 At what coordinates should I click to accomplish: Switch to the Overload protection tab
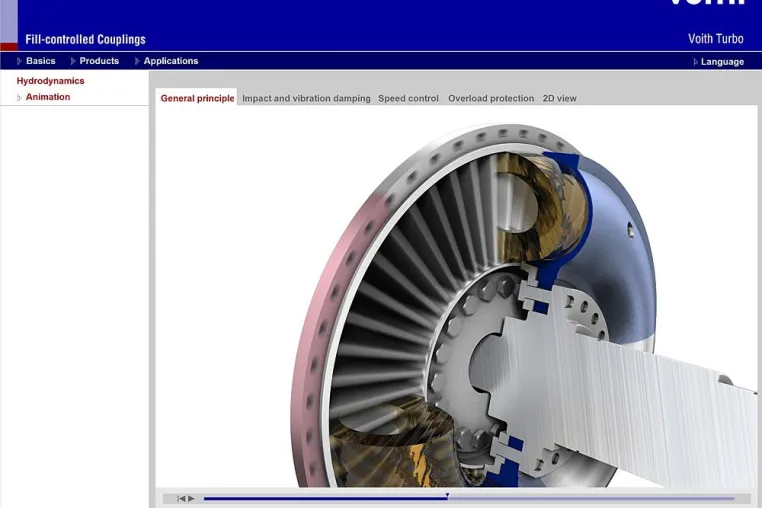[491, 98]
